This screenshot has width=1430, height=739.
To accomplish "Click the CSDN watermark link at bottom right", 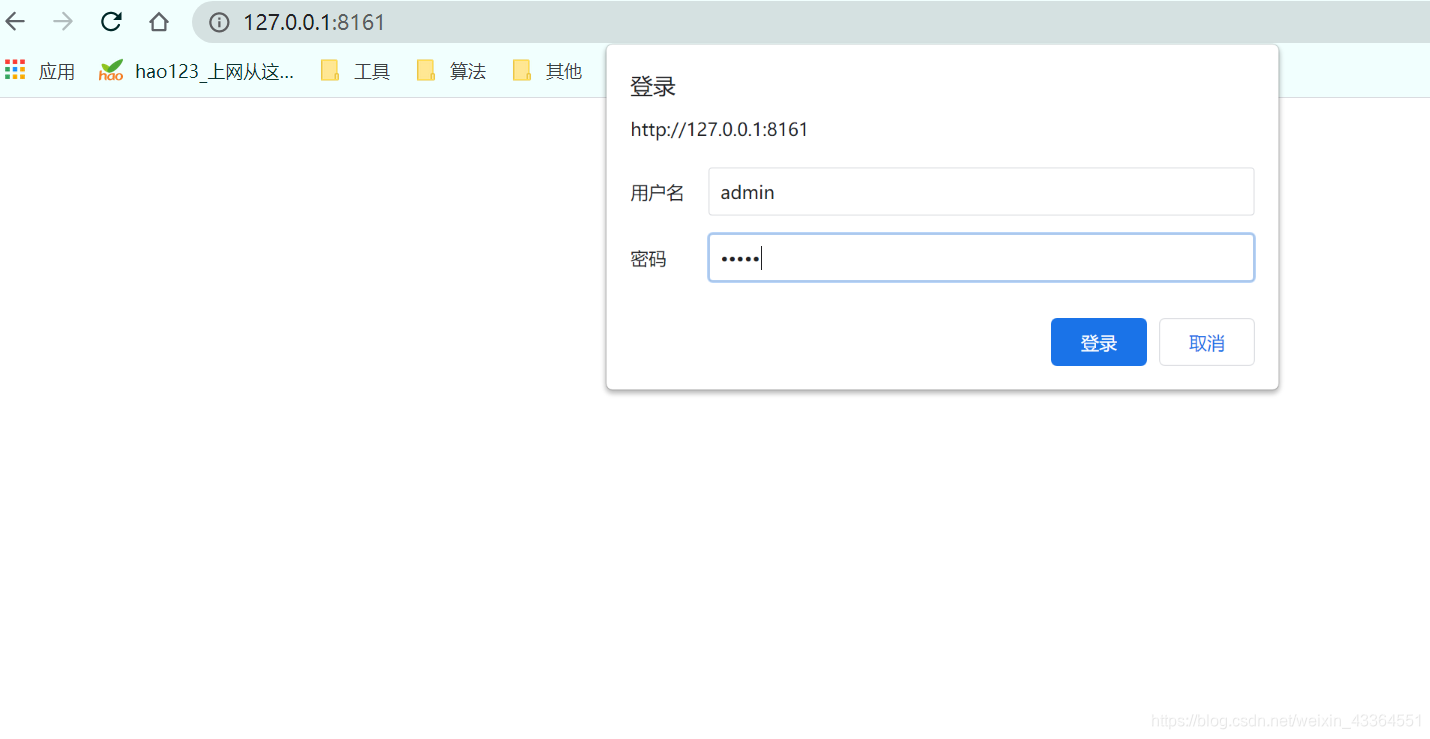I will coord(1286,719).
